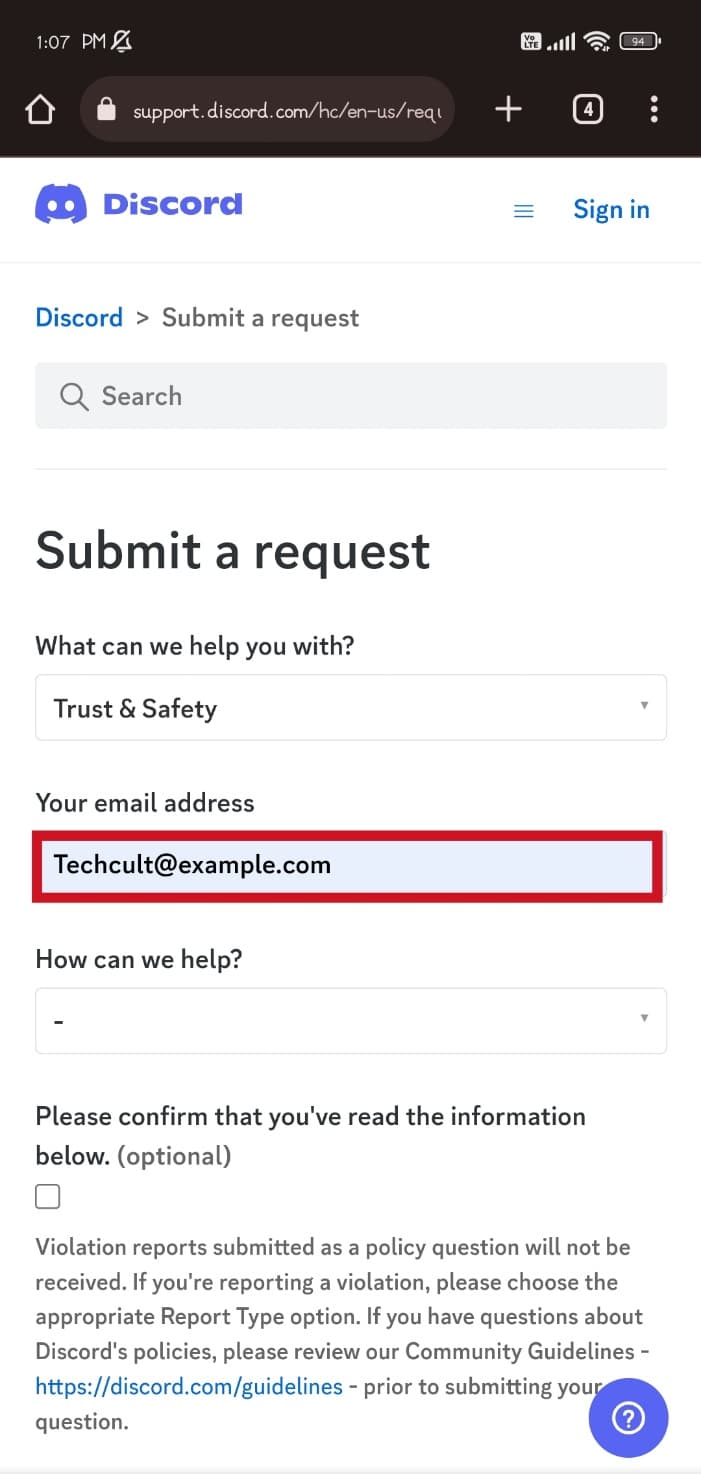Toggle the optional information confirmation box
Viewport: 701px width, 1474px height.
47,1196
